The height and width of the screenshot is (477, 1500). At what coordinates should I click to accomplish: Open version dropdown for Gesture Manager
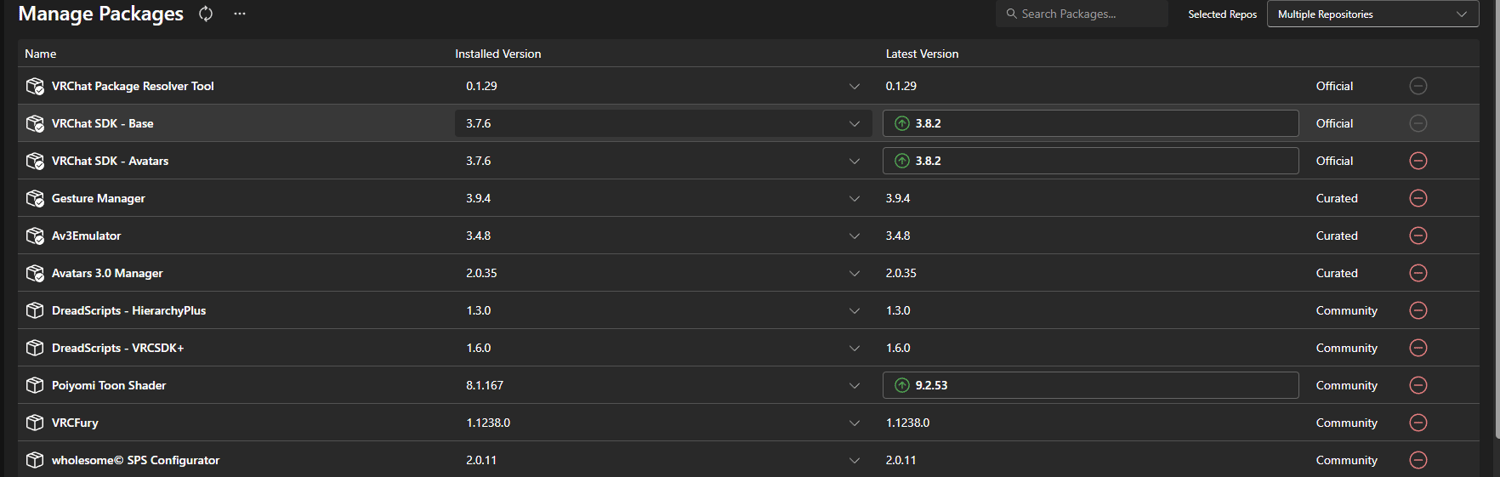coord(855,198)
